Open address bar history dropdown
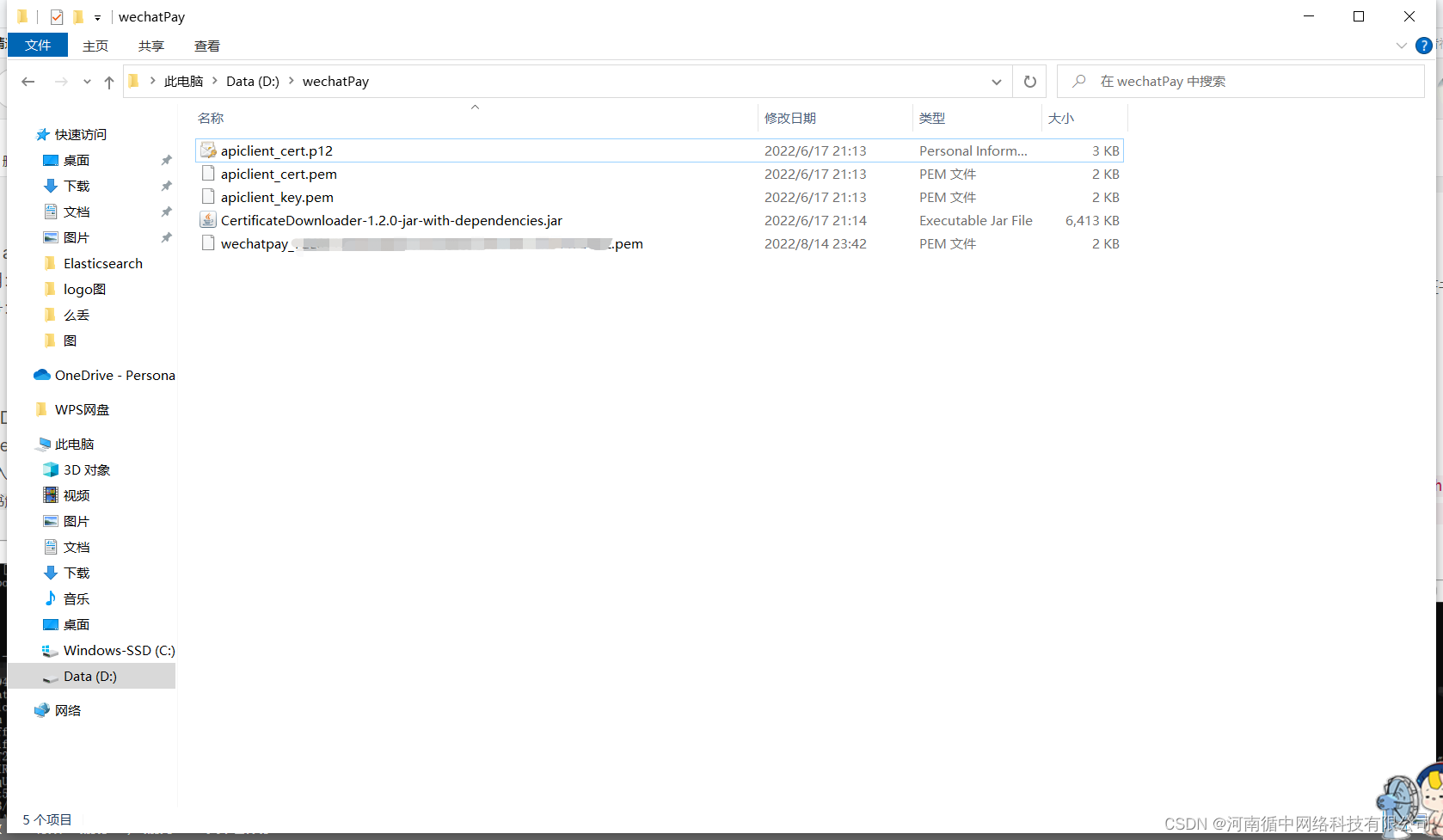 pos(997,82)
